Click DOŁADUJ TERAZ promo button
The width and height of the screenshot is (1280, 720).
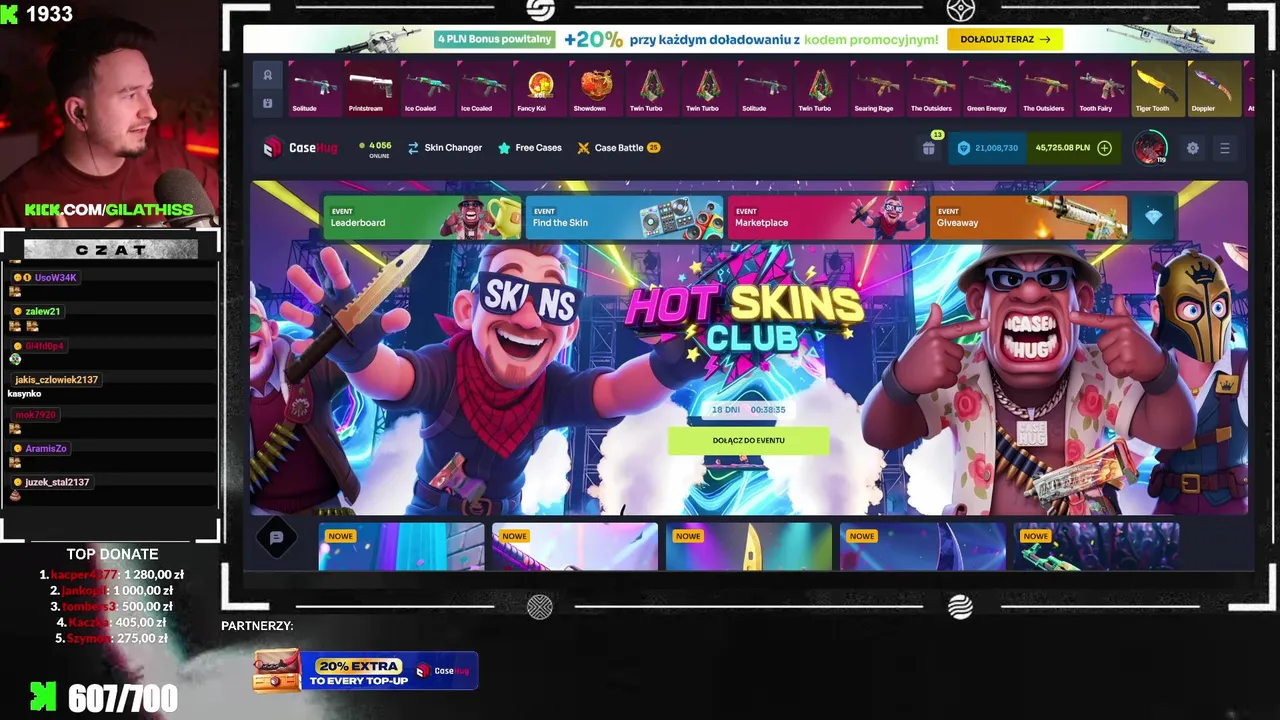pos(1004,39)
